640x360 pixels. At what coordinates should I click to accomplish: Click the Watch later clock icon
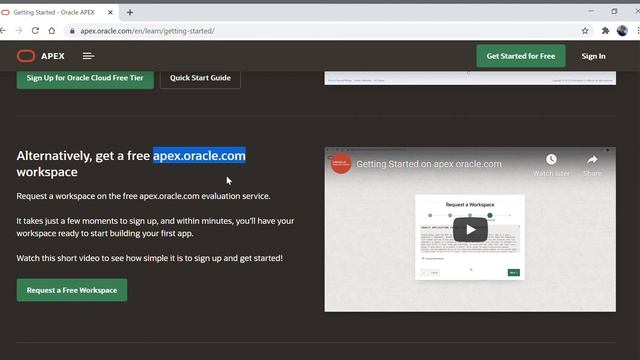551,160
